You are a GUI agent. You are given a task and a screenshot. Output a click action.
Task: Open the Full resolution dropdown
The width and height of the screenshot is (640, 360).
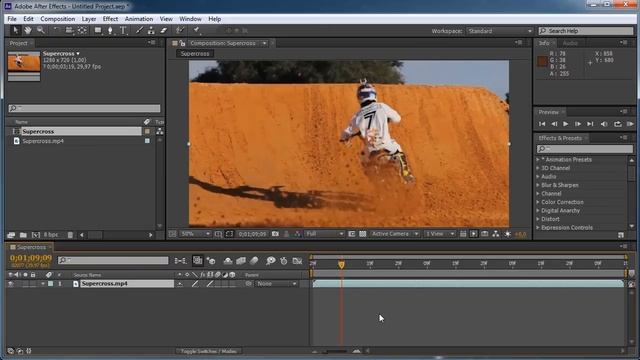[324, 234]
